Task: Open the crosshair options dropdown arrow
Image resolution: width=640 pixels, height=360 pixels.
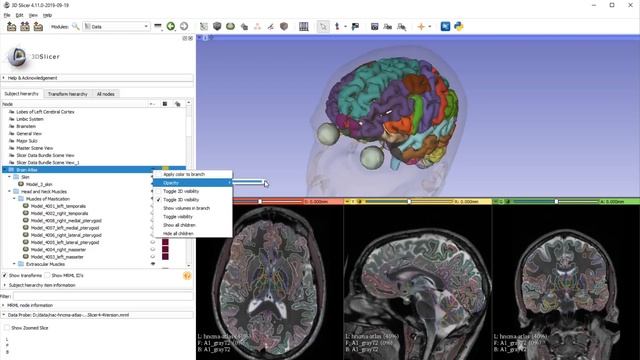Action: point(430,27)
